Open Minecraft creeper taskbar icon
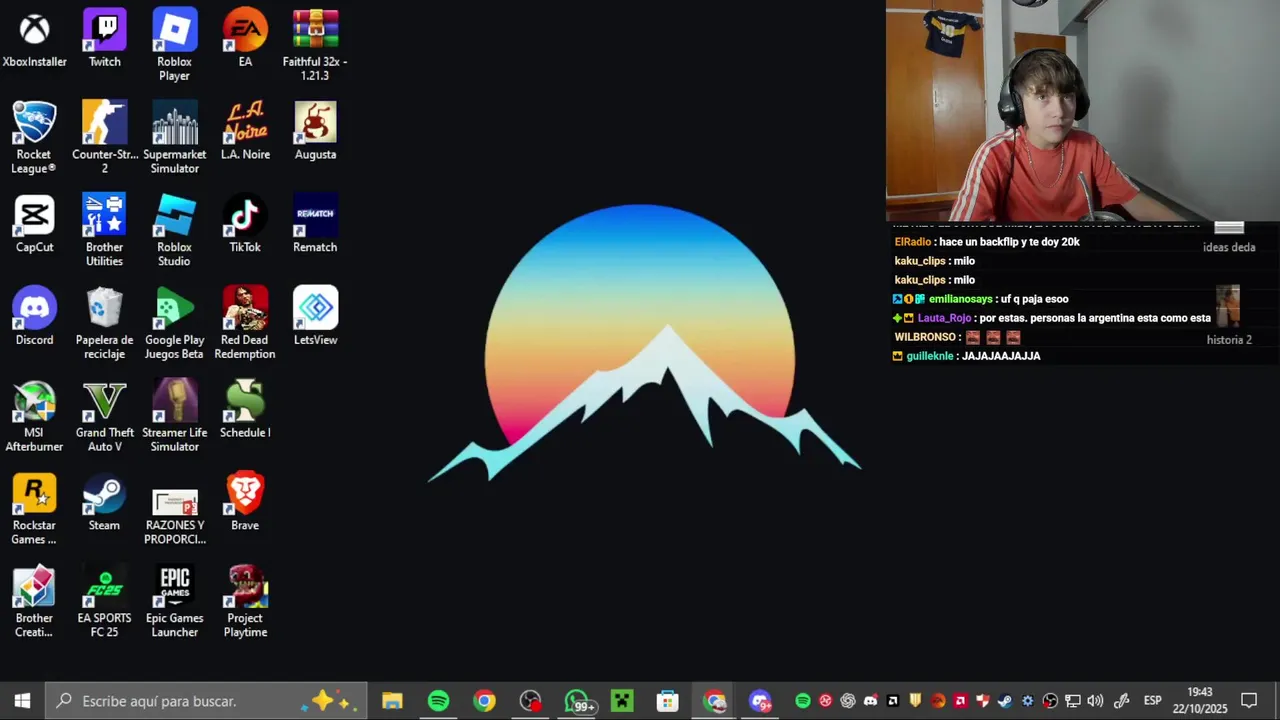The width and height of the screenshot is (1280, 720). point(622,701)
